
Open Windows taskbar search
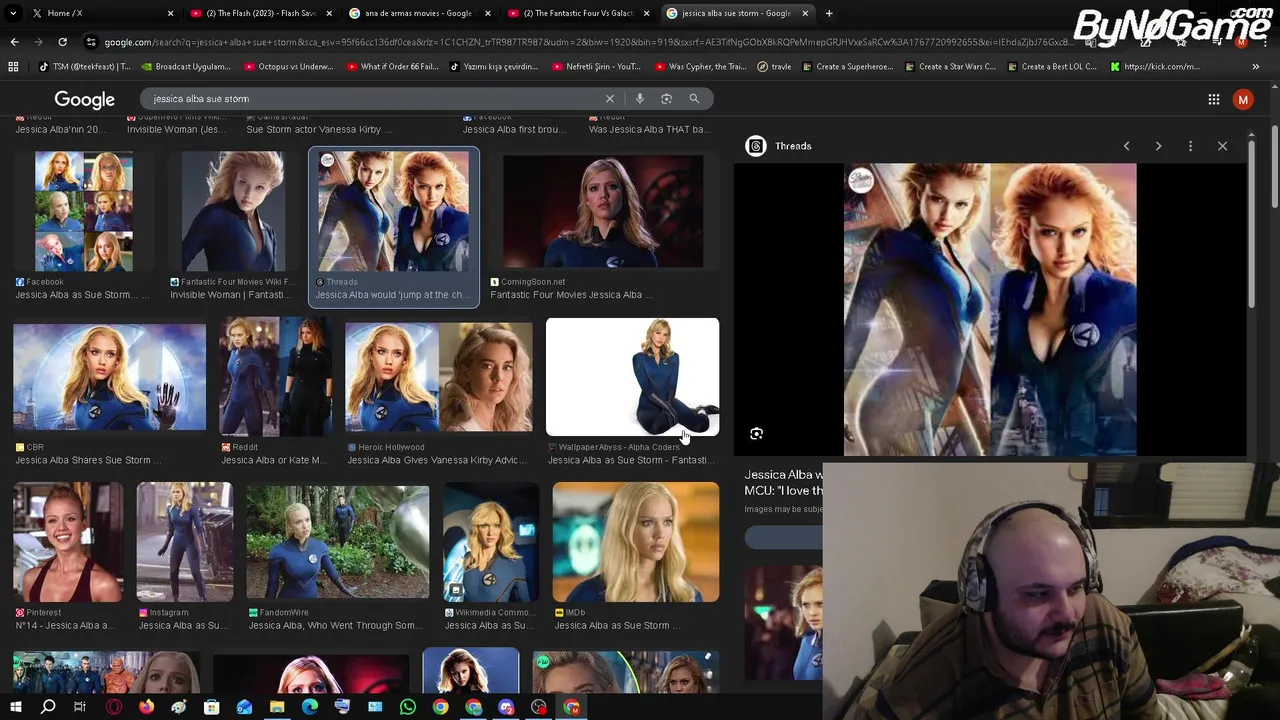pos(47,708)
